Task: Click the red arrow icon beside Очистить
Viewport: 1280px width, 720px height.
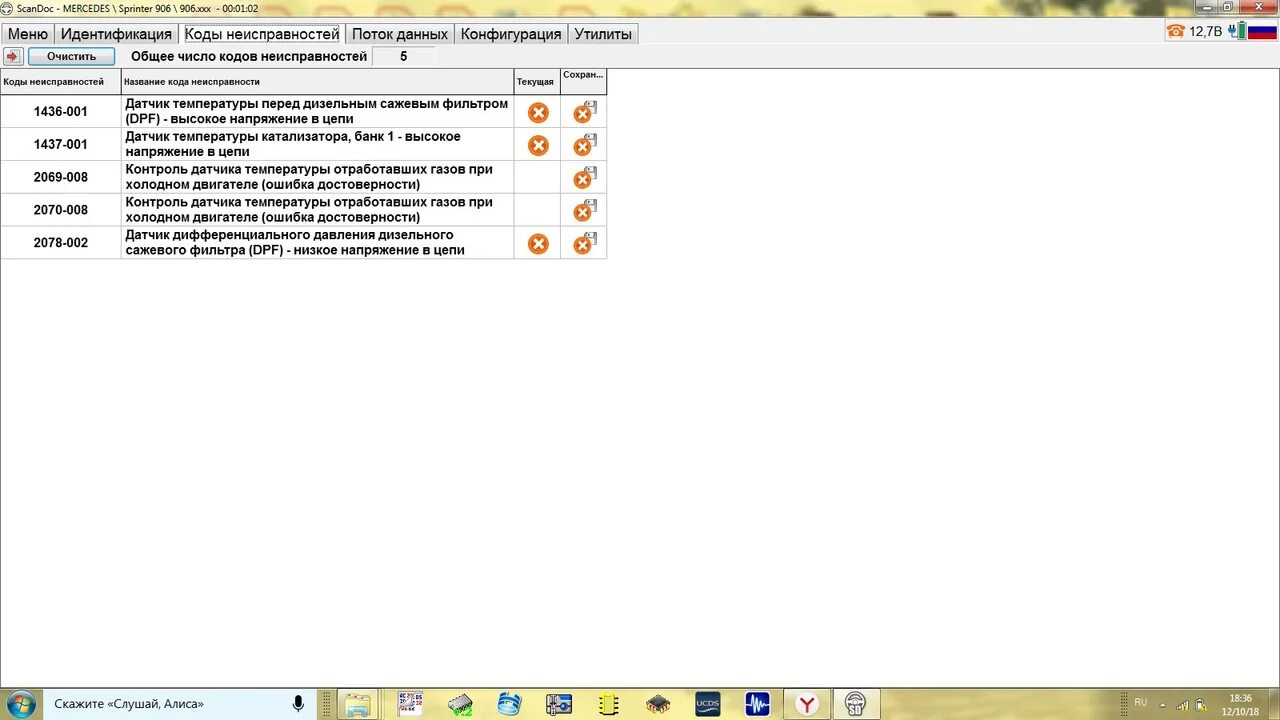Action: [13, 56]
